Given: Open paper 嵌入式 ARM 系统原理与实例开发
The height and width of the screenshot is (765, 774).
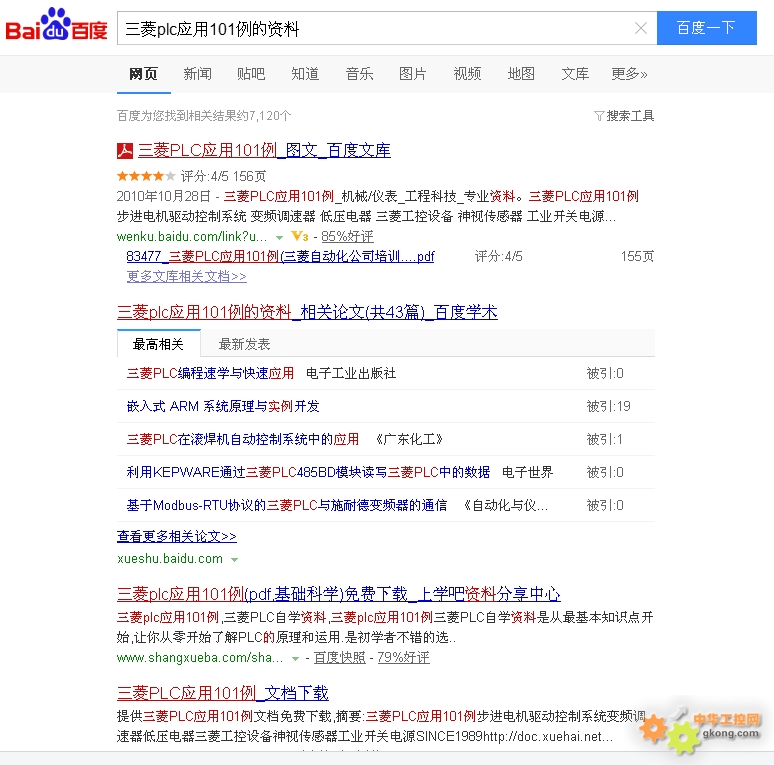Looking at the screenshot, I should tap(223, 407).
